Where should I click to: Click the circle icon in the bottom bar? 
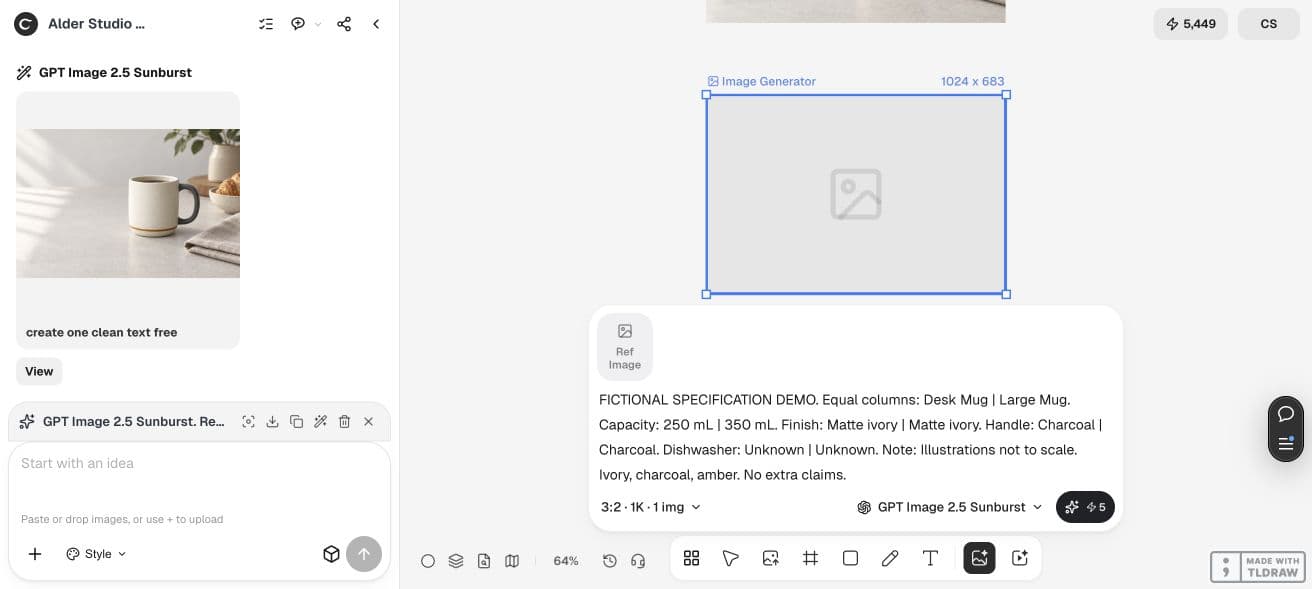[428, 561]
